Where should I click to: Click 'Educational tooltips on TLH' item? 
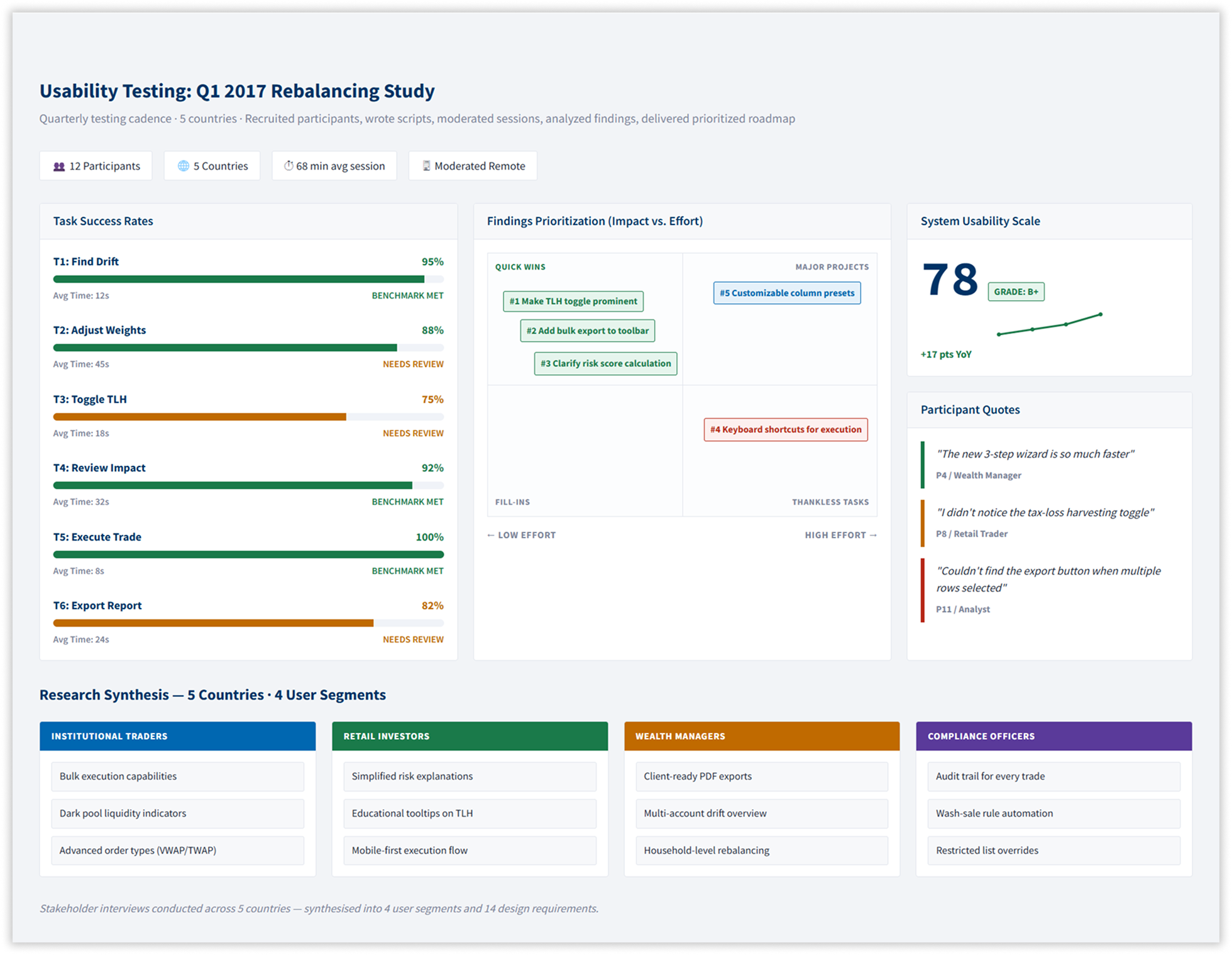coord(470,814)
